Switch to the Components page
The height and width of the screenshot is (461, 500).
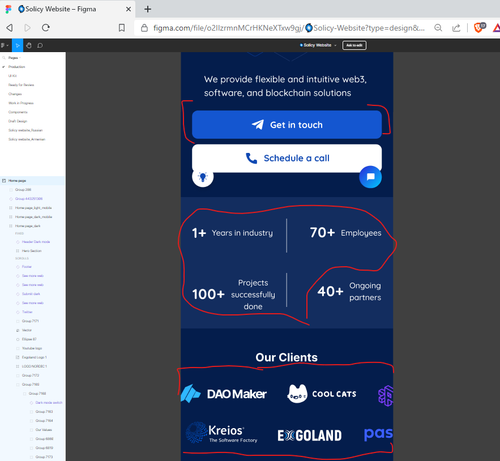(x=18, y=112)
